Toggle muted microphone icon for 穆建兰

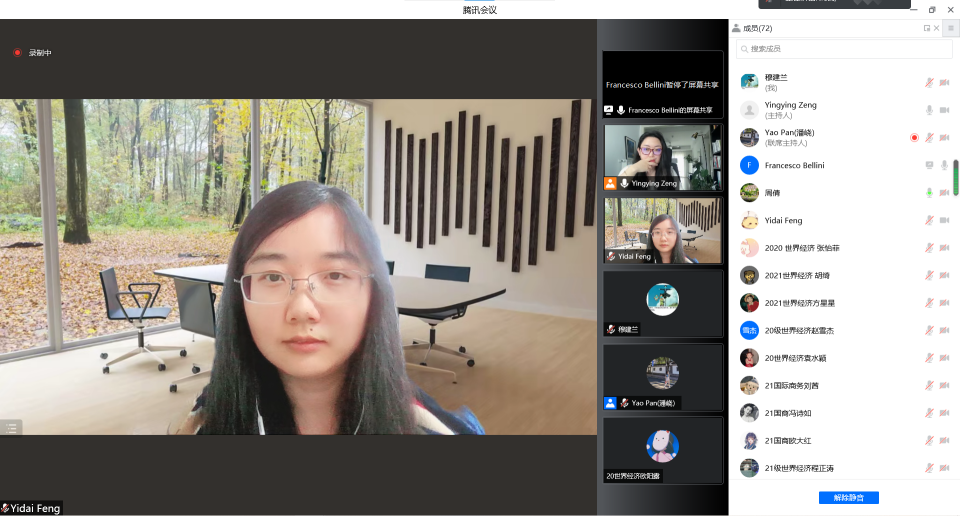pos(929,82)
